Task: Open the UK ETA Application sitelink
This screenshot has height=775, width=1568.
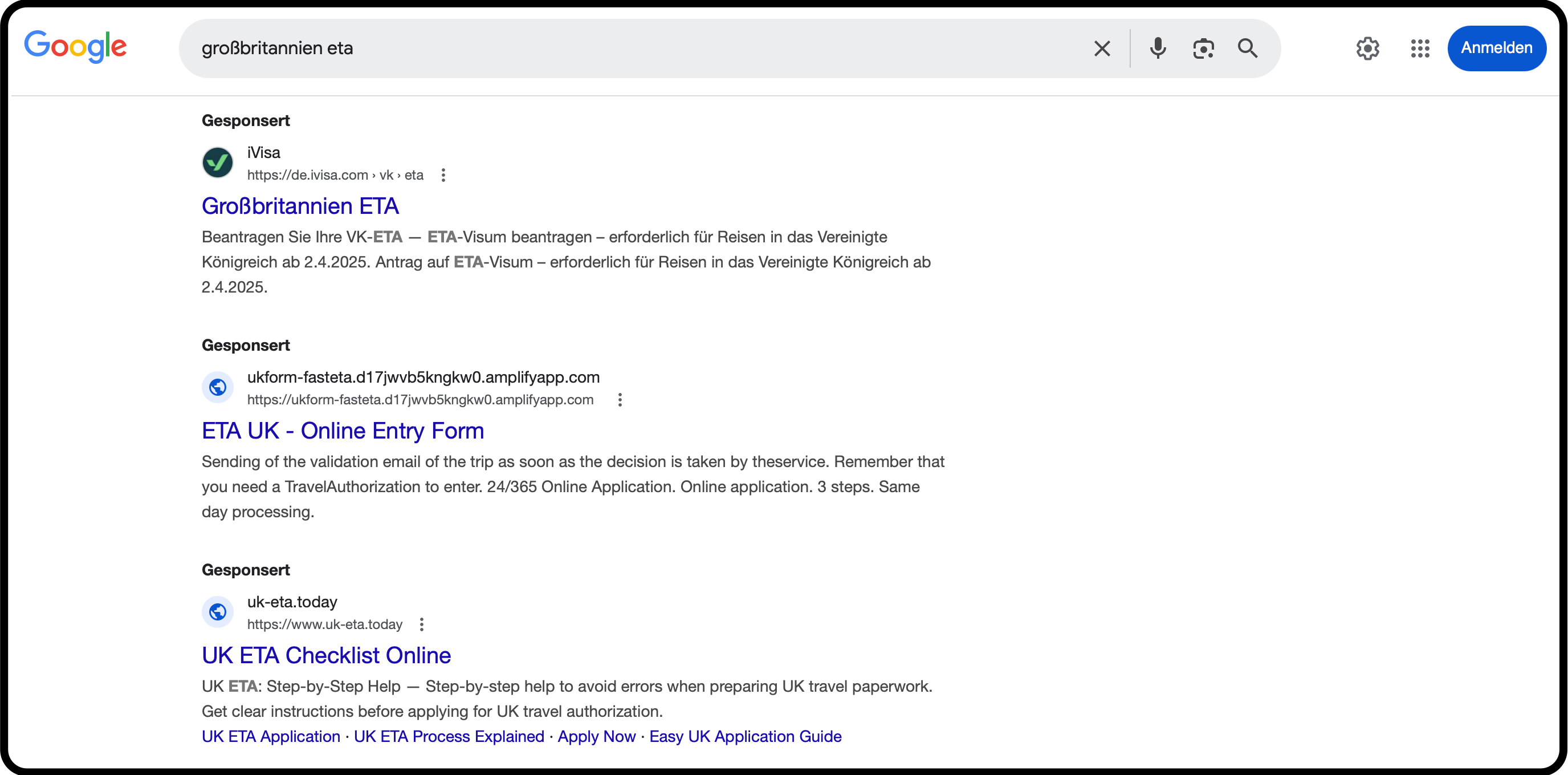Action: coord(271,737)
